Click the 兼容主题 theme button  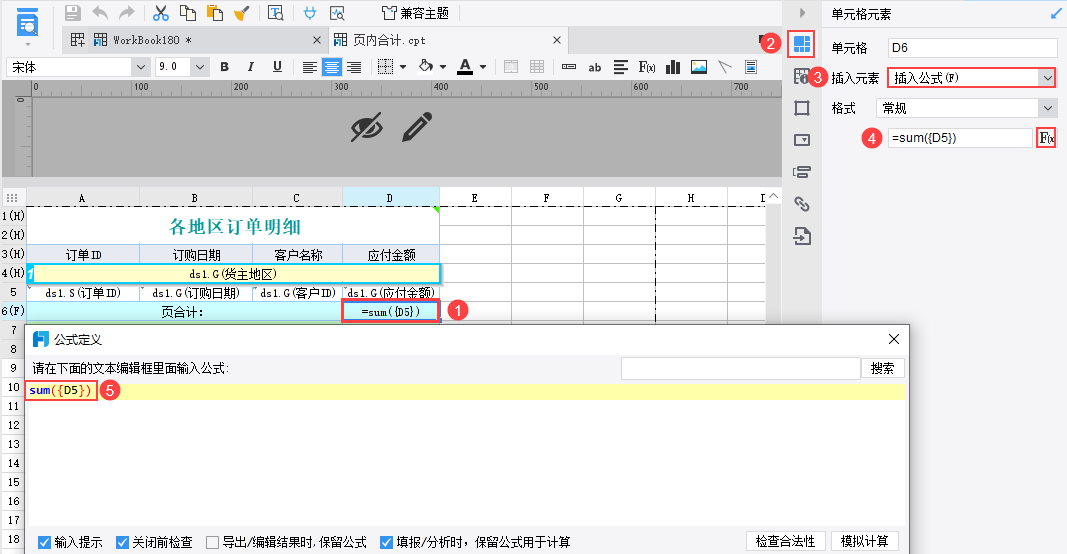point(415,13)
